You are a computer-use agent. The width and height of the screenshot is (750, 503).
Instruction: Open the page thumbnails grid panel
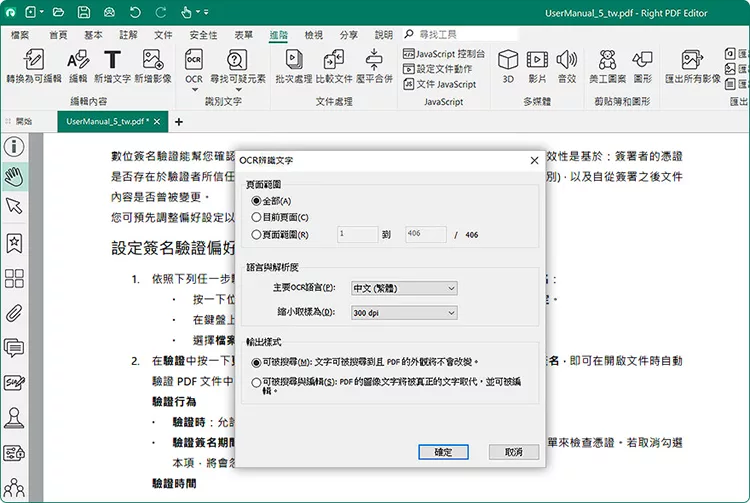(x=15, y=278)
